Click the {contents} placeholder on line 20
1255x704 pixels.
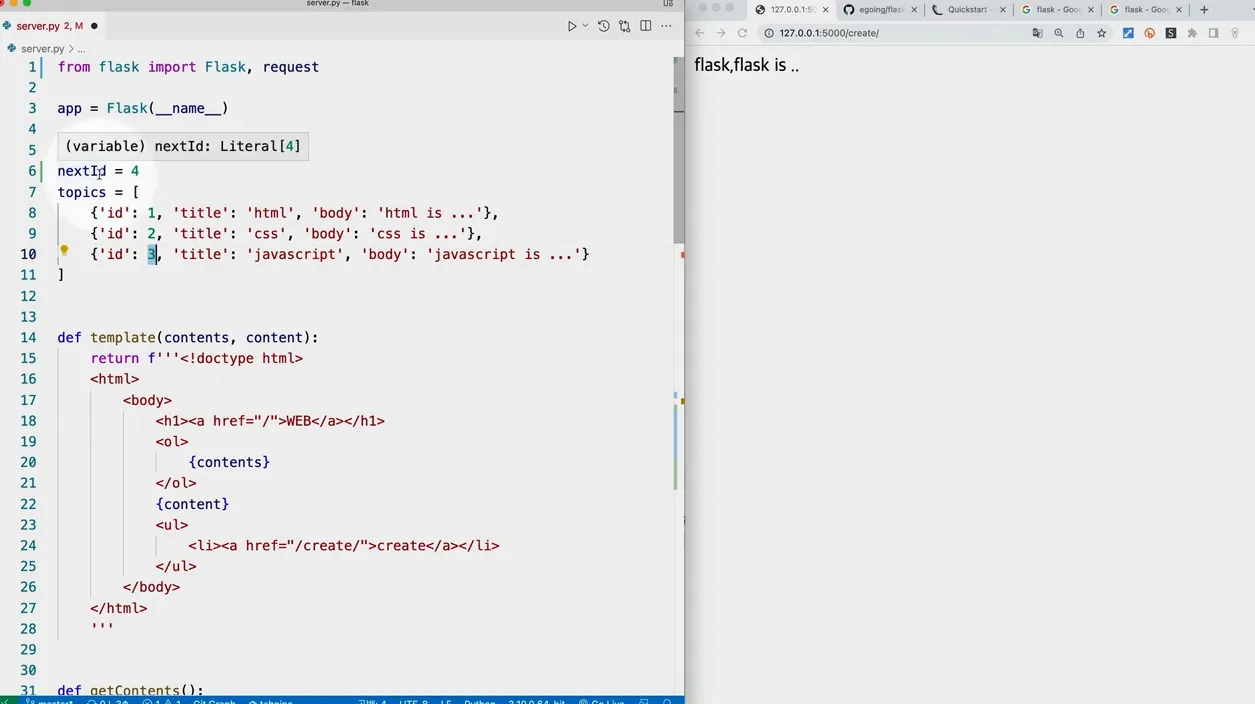pyautogui.click(x=229, y=462)
